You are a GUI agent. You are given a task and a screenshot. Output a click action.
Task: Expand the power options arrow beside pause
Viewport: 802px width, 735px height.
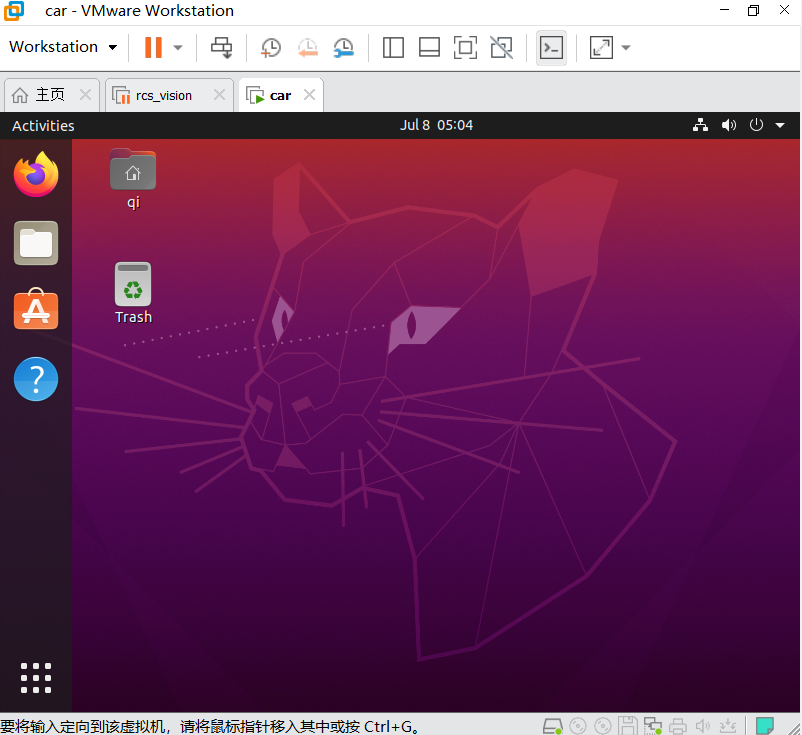pos(177,48)
